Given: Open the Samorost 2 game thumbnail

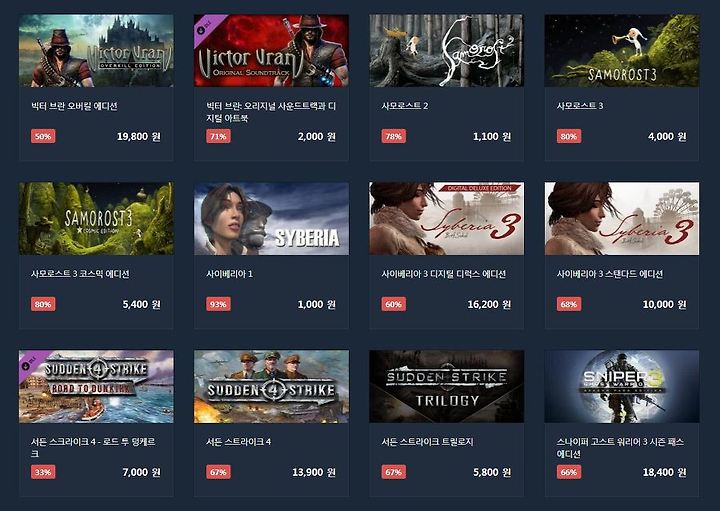Looking at the screenshot, I should point(446,51).
